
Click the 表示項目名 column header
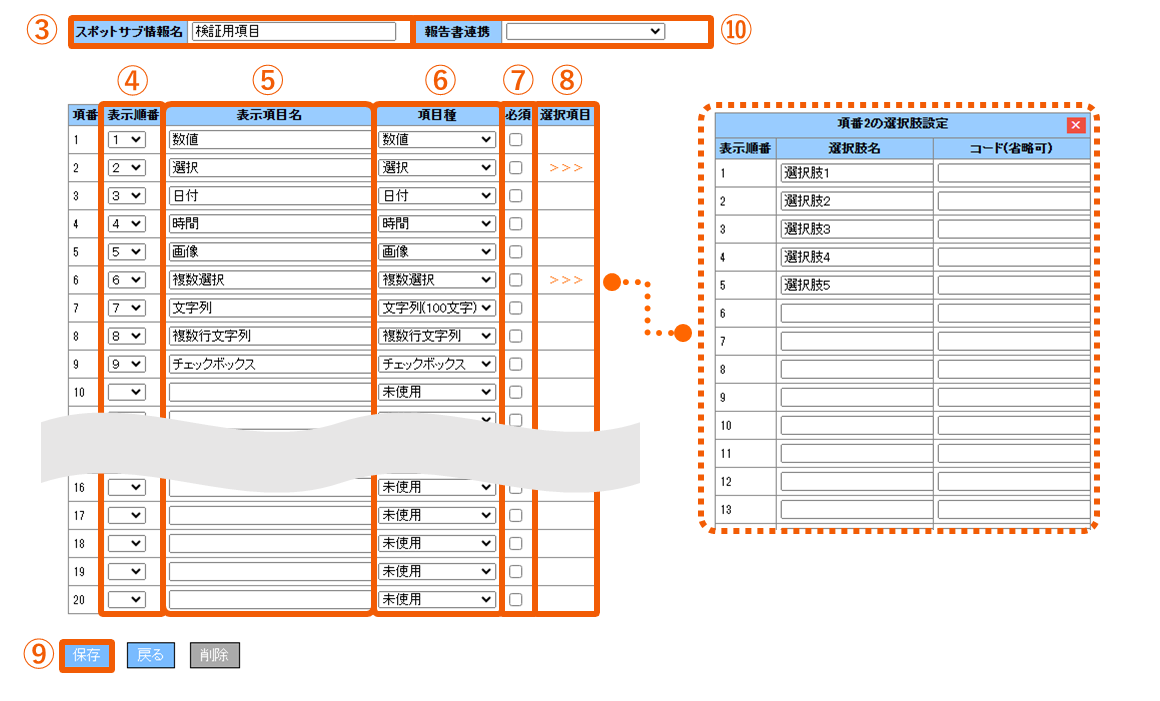(269, 115)
